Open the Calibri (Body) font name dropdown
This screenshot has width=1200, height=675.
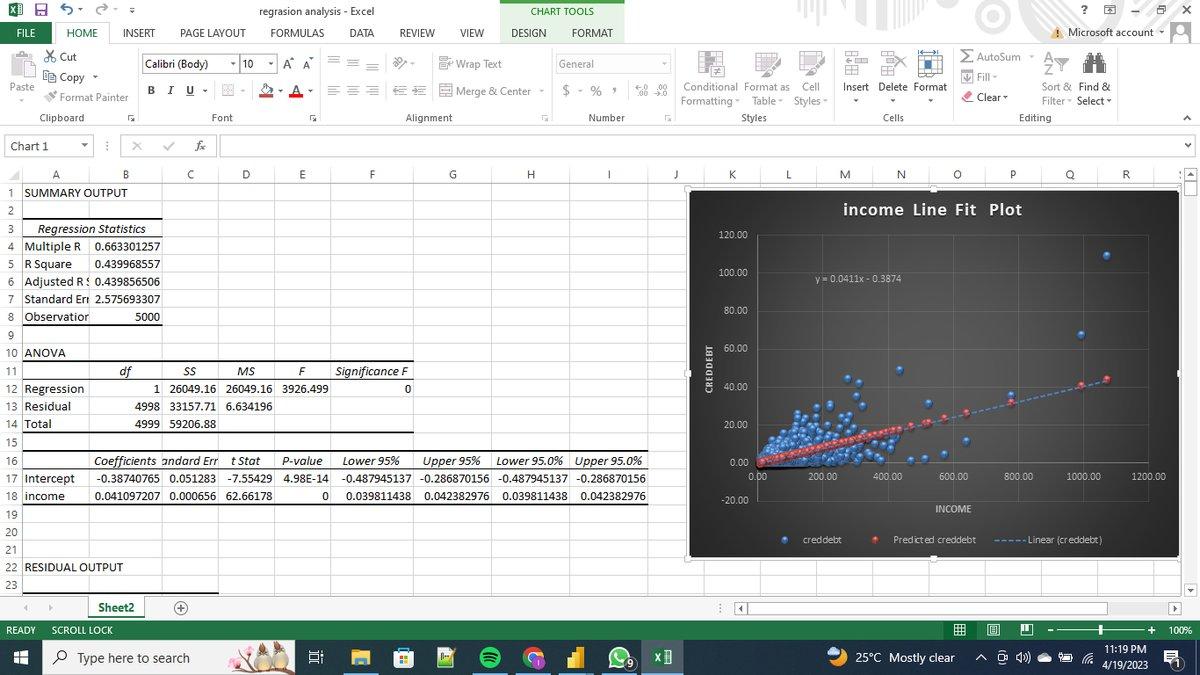click(x=233, y=64)
